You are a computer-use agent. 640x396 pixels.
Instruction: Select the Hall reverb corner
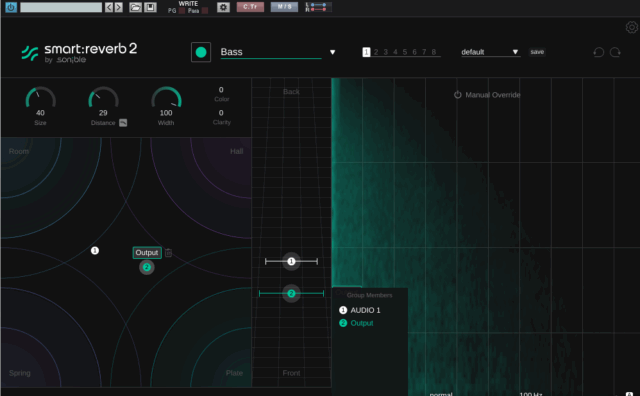(236, 151)
